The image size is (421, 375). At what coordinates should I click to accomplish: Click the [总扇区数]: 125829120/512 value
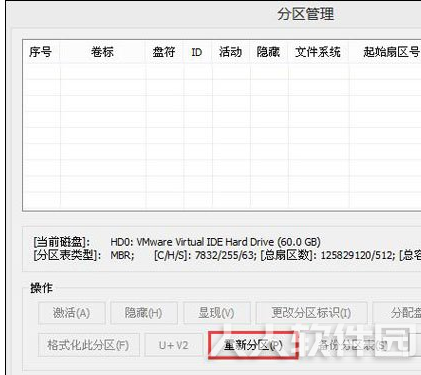pyautogui.click(x=328, y=255)
